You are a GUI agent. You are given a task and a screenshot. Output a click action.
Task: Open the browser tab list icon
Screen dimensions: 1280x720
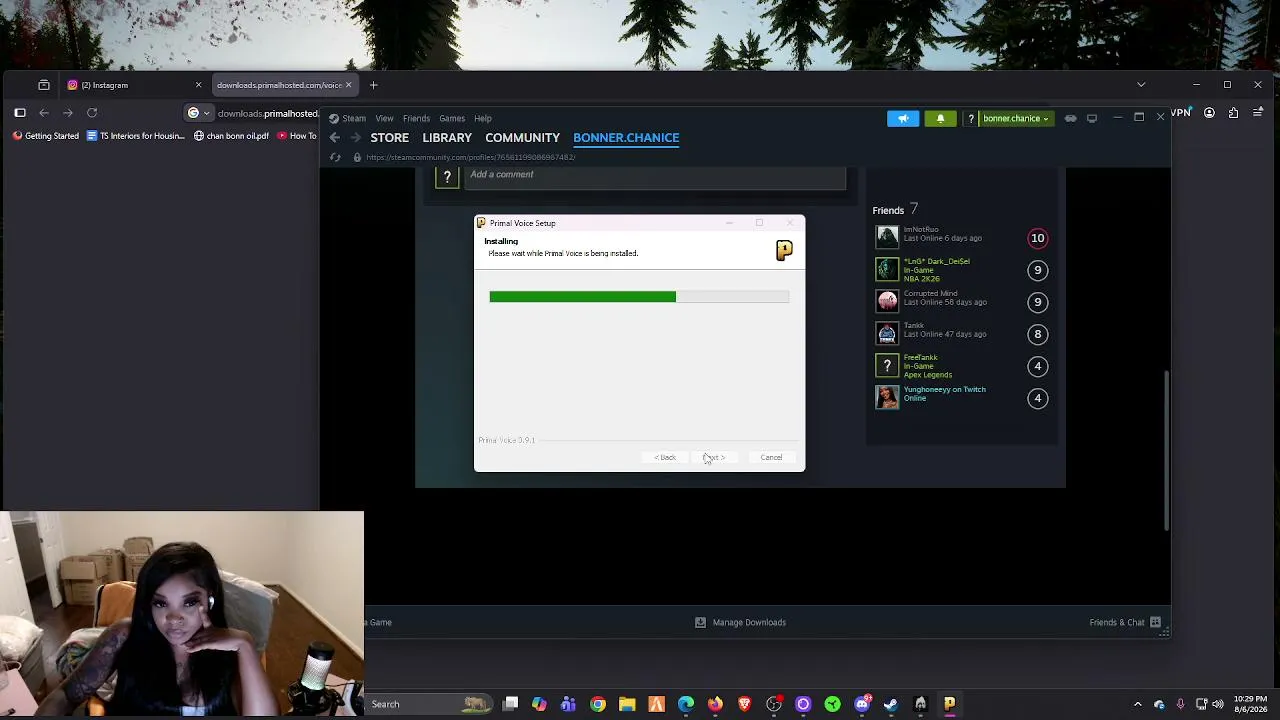click(x=44, y=85)
